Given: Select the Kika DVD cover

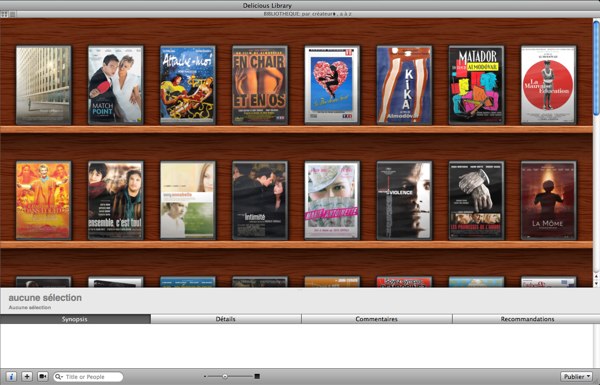Looking at the screenshot, I should (x=404, y=85).
